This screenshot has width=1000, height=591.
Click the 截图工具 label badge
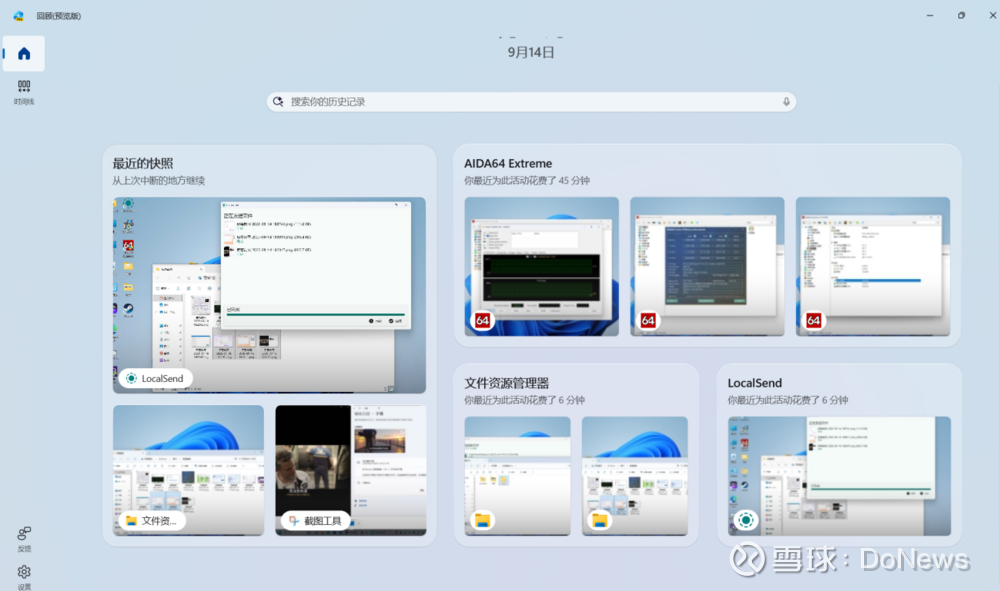pos(313,521)
